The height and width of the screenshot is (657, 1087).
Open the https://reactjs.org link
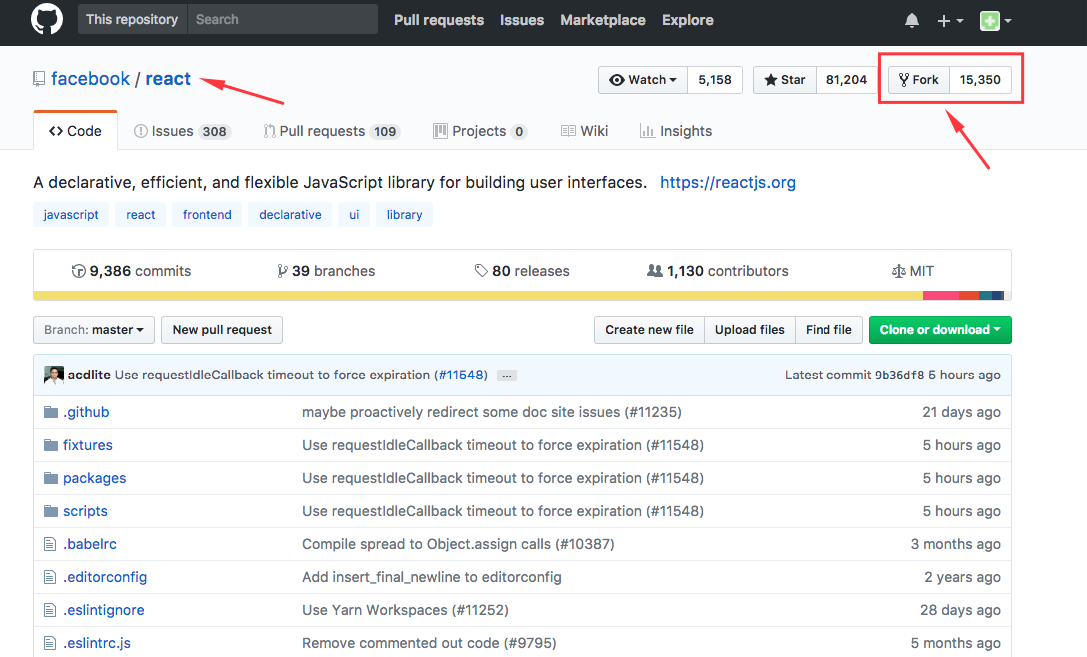coord(728,182)
